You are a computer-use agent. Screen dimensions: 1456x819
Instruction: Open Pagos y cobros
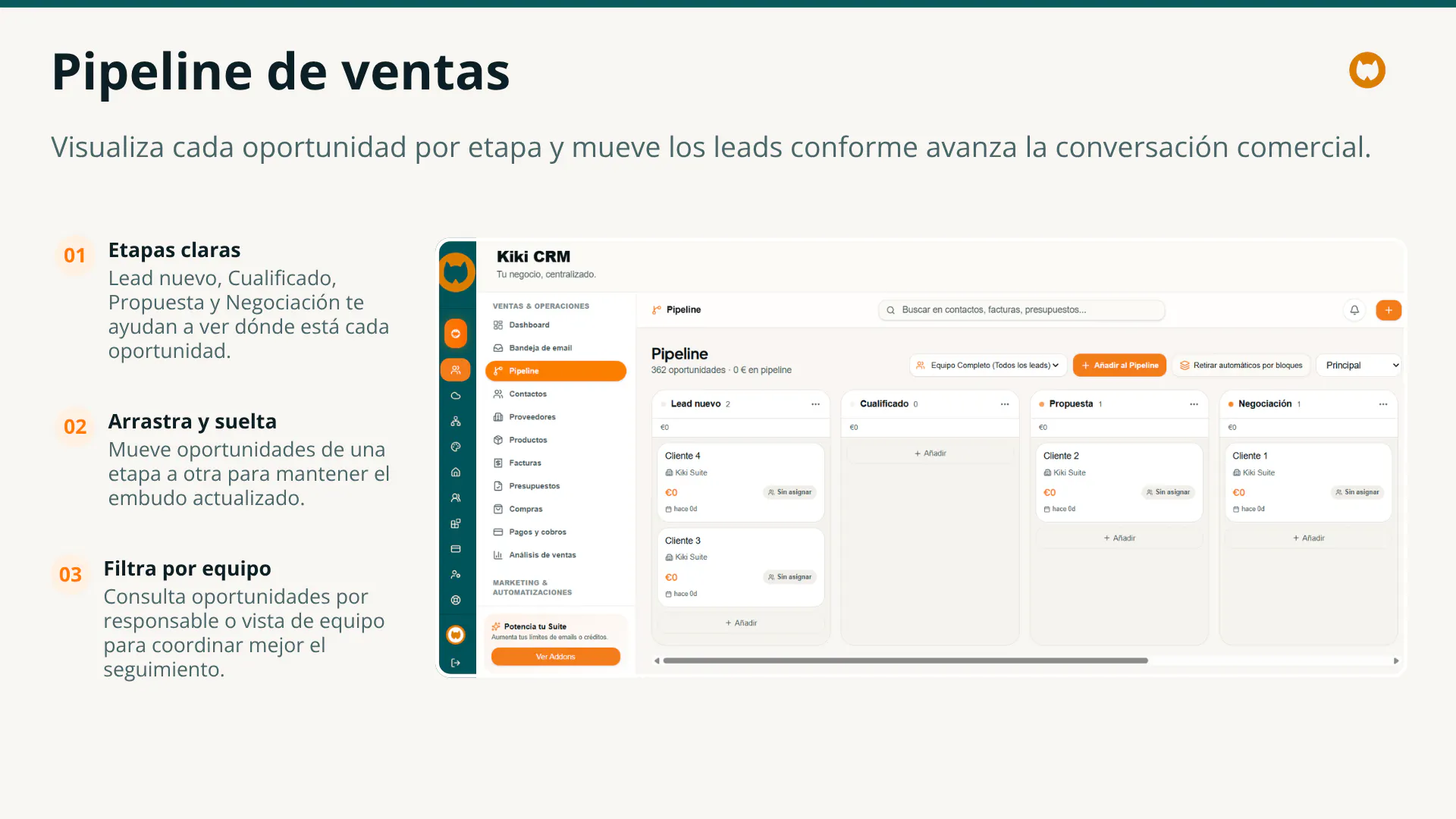click(556, 532)
